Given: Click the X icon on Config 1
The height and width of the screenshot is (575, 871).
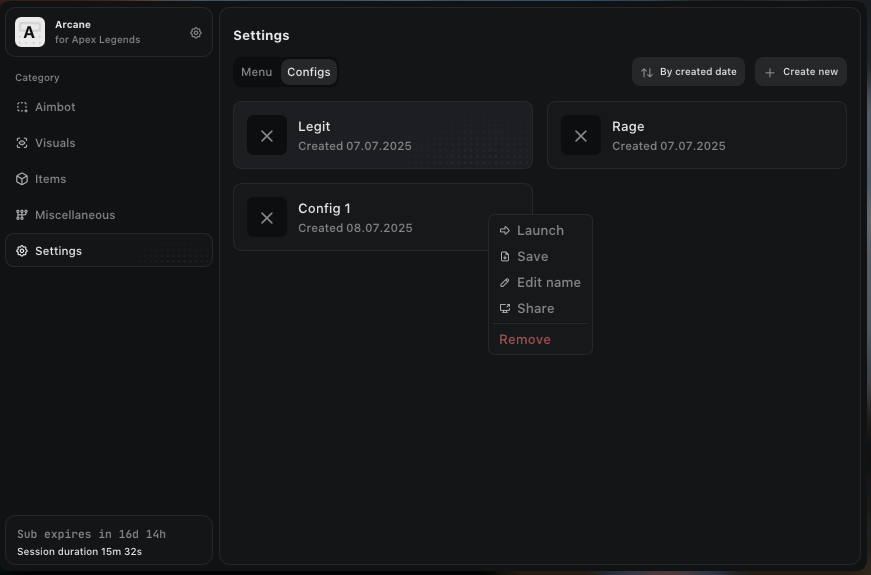Looking at the screenshot, I should point(267,218).
